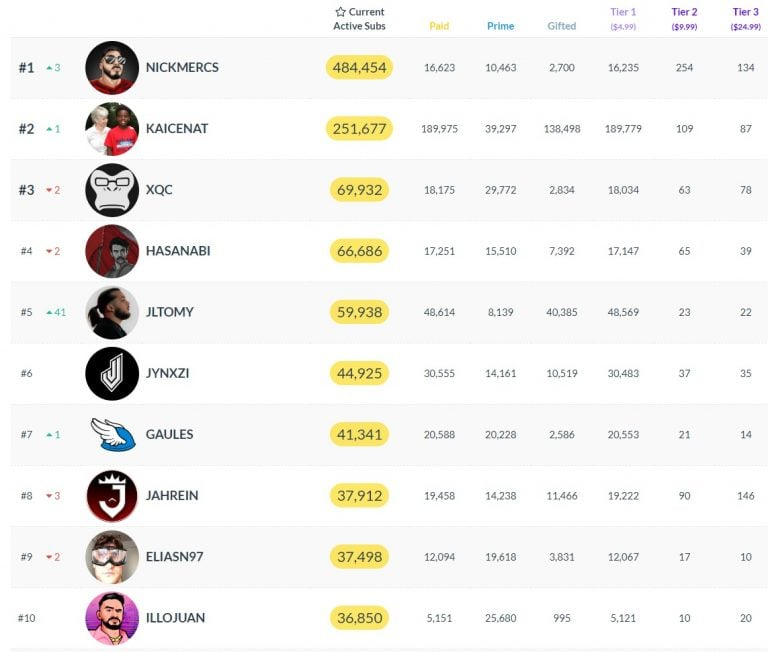
Task: Select the XQC gorilla avatar
Action: click(x=112, y=190)
